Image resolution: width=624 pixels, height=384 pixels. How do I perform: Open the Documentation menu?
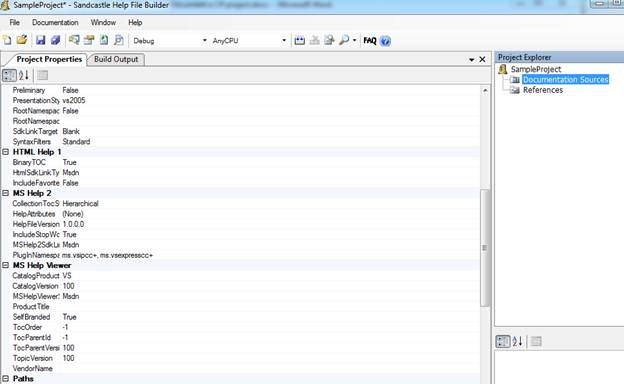pyautogui.click(x=55, y=23)
